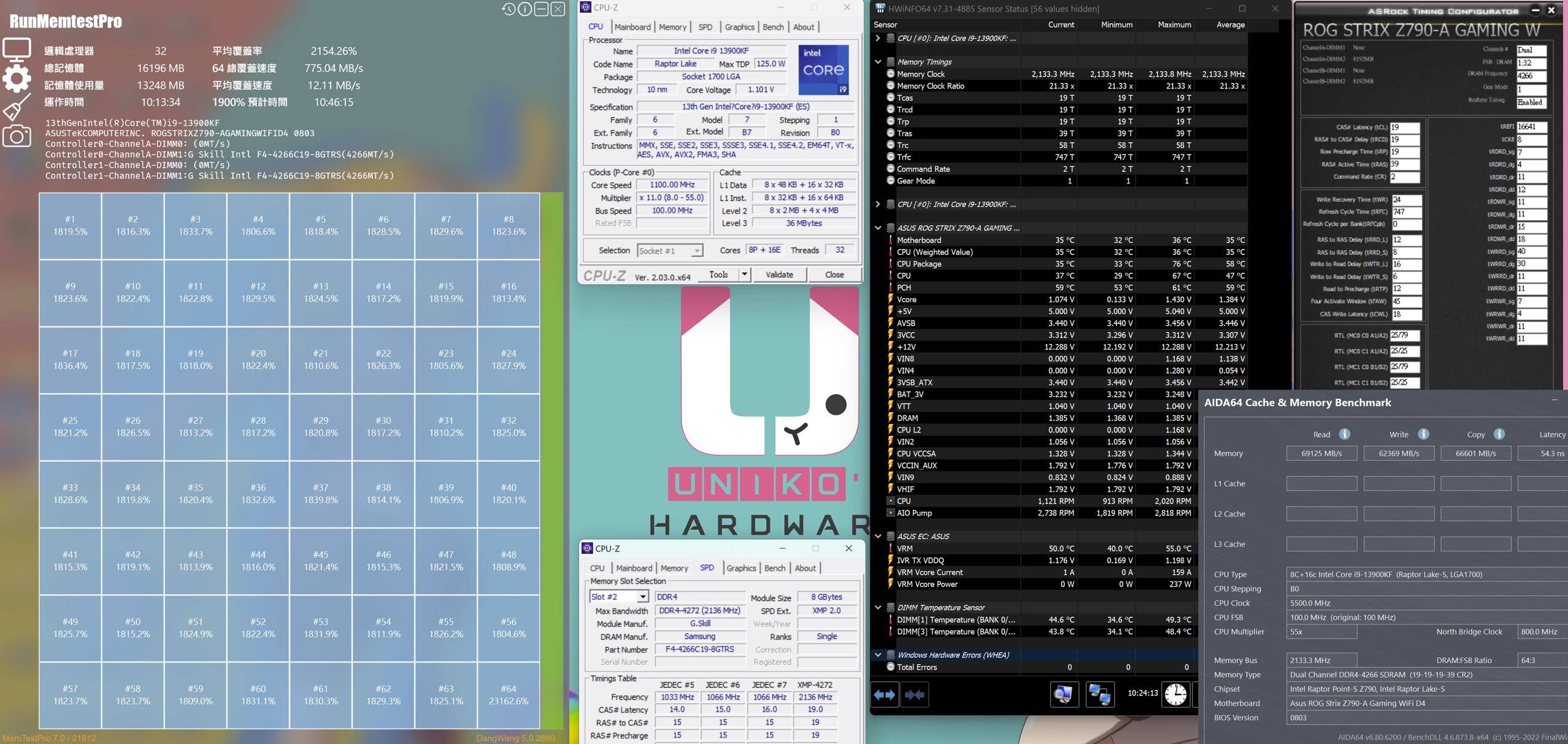Collapse DIMM Temperature Sensor group
This screenshot has height=744, width=1568.
[x=878, y=607]
